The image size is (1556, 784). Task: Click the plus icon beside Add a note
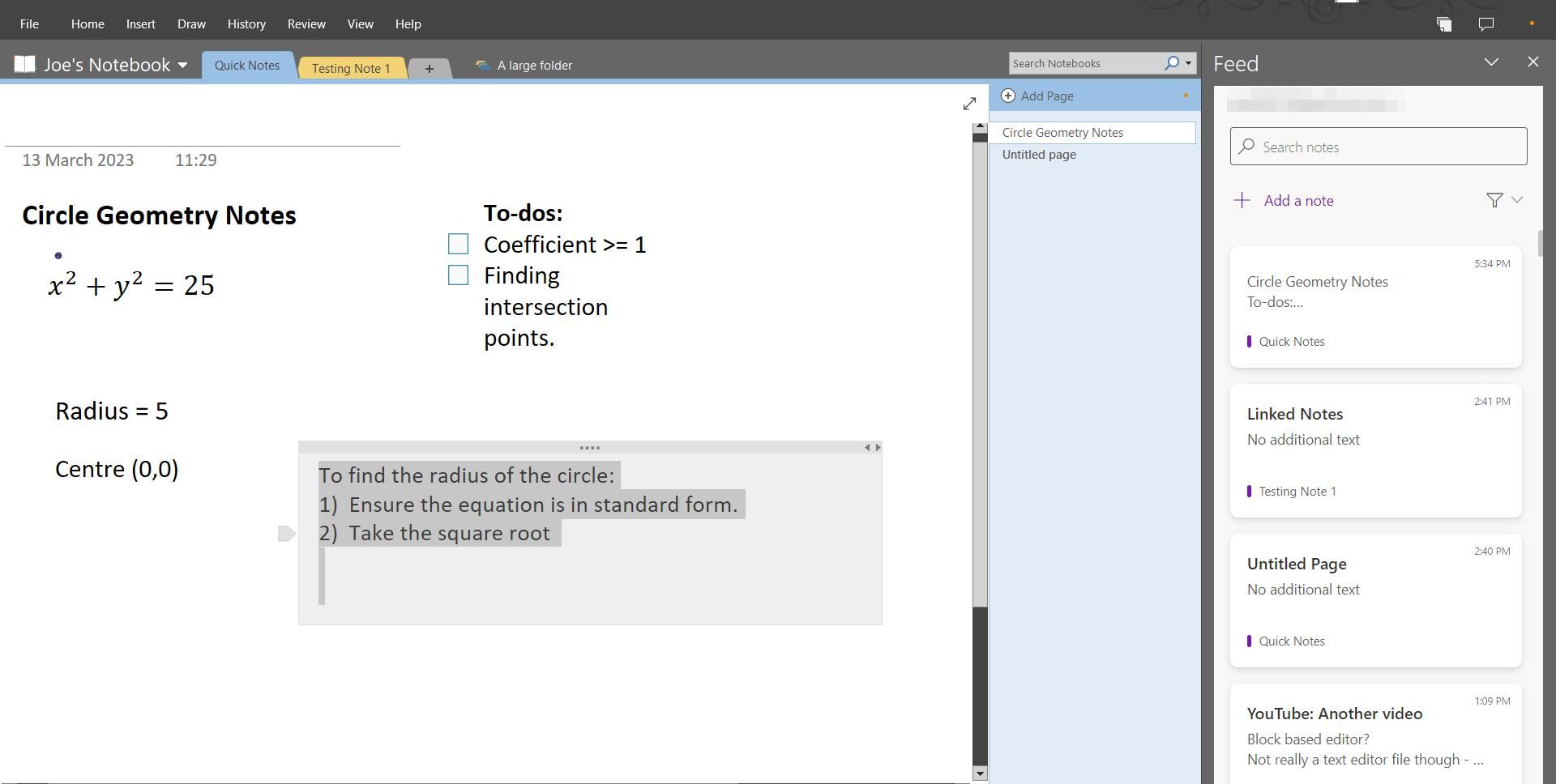point(1242,199)
